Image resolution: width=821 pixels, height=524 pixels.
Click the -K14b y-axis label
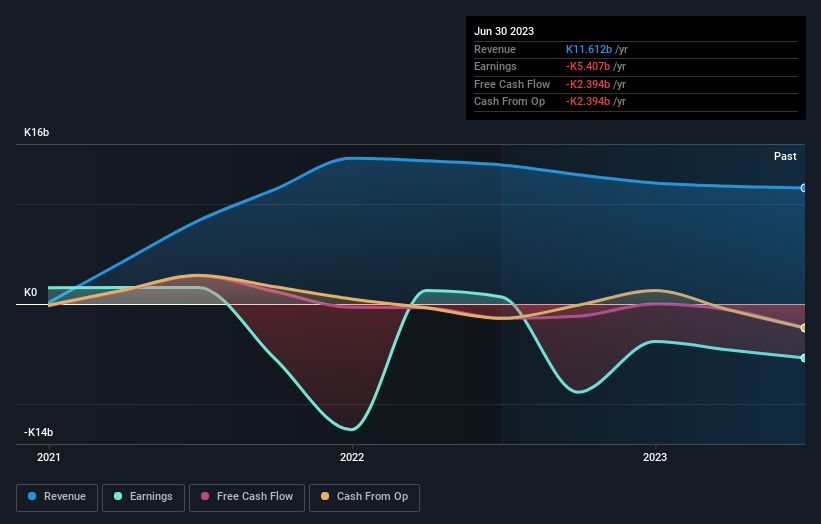point(38,432)
